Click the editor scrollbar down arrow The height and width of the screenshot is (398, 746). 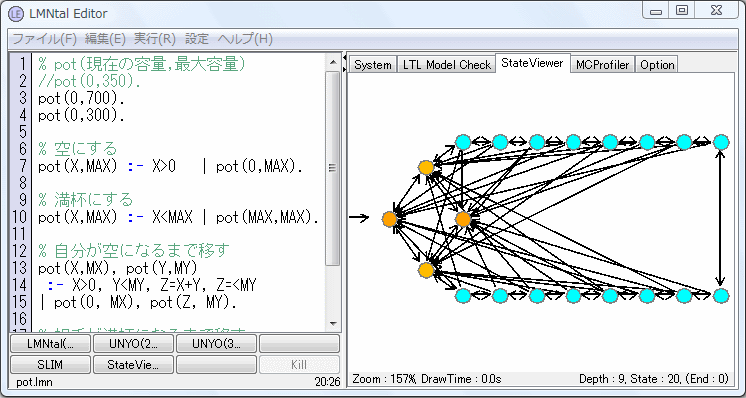333,324
